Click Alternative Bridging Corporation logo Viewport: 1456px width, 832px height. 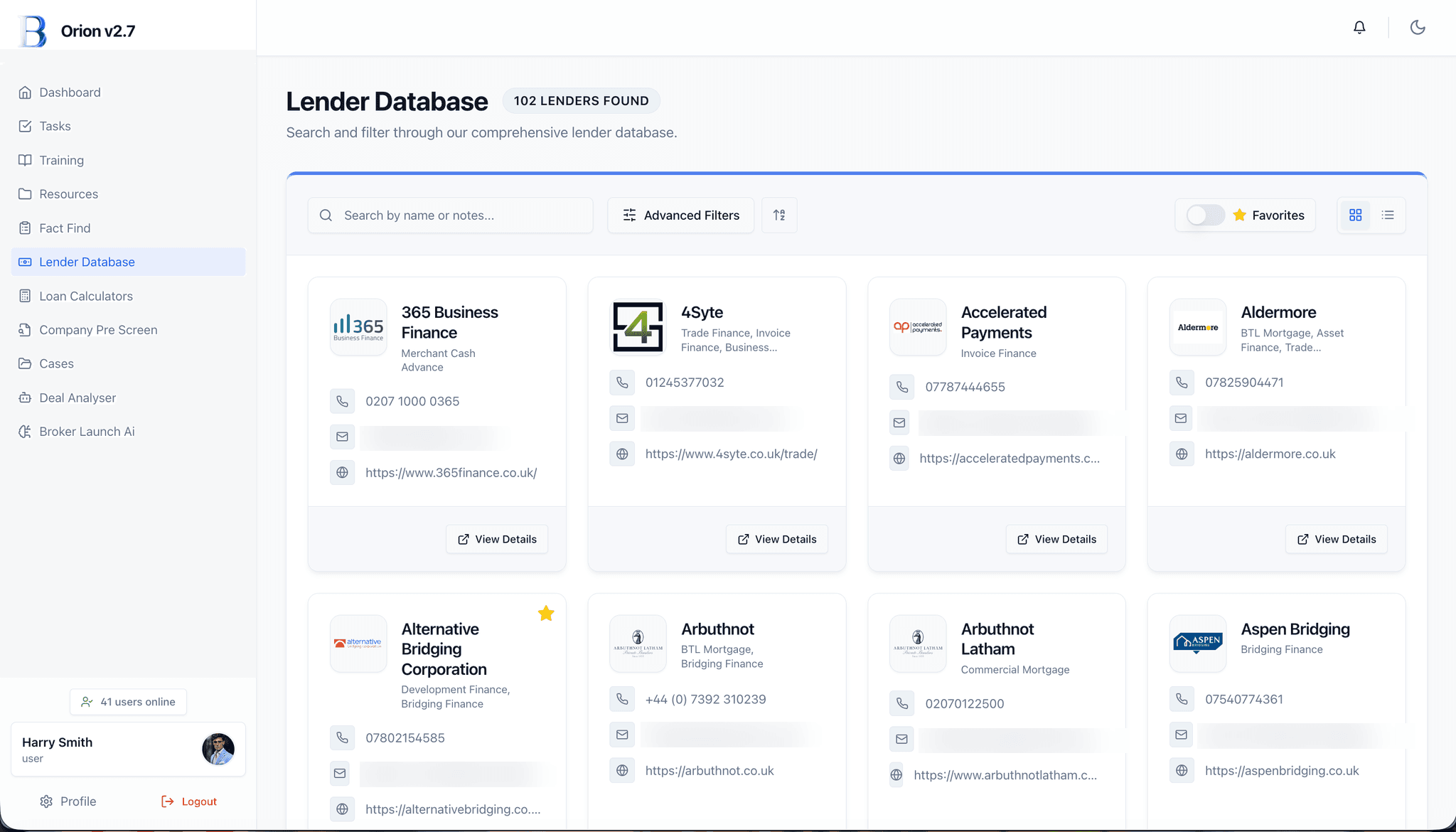tap(358, 644)
